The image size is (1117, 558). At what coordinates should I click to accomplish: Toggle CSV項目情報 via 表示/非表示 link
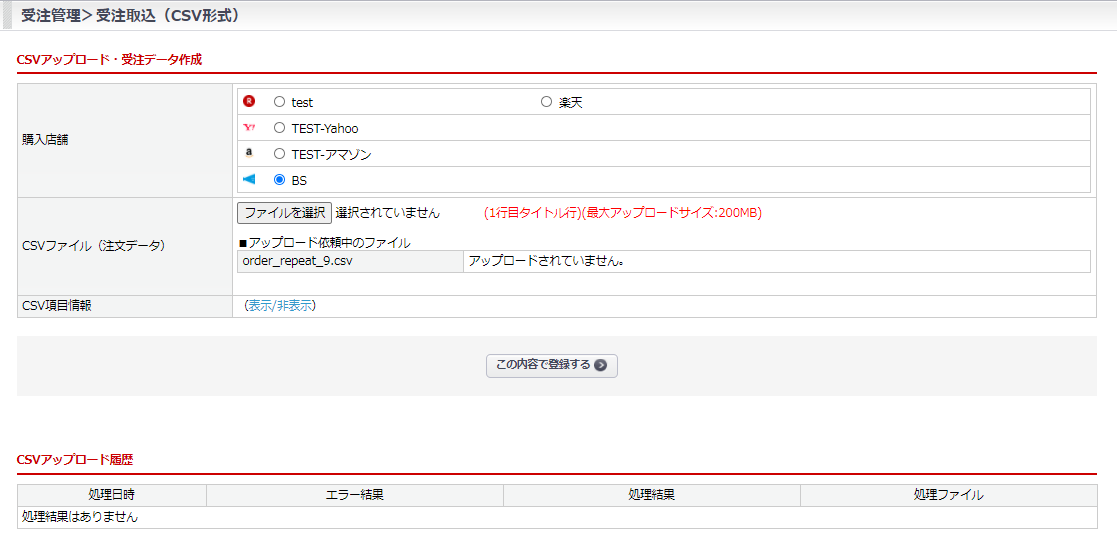[x=280, y=306]
